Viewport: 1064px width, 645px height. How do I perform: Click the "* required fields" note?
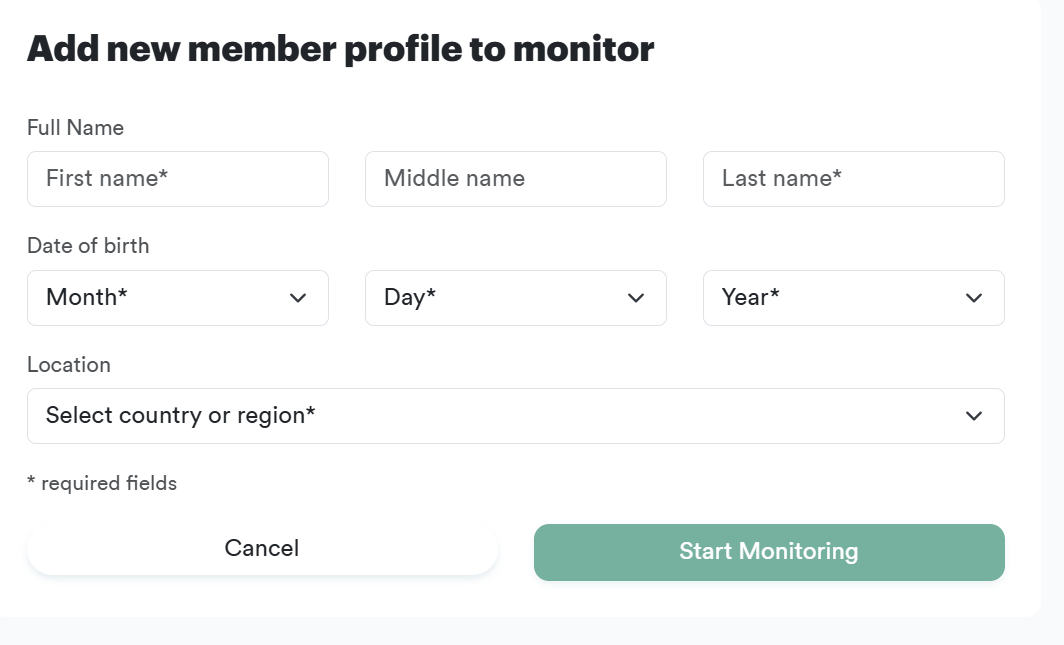(102, 484)
